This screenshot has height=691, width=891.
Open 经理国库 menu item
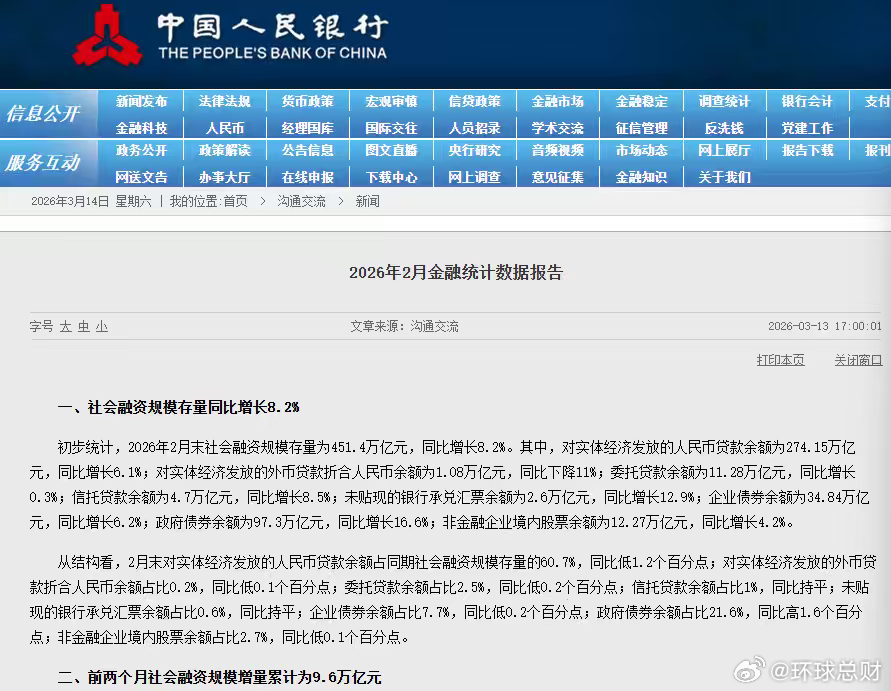(x=307, y=128)
